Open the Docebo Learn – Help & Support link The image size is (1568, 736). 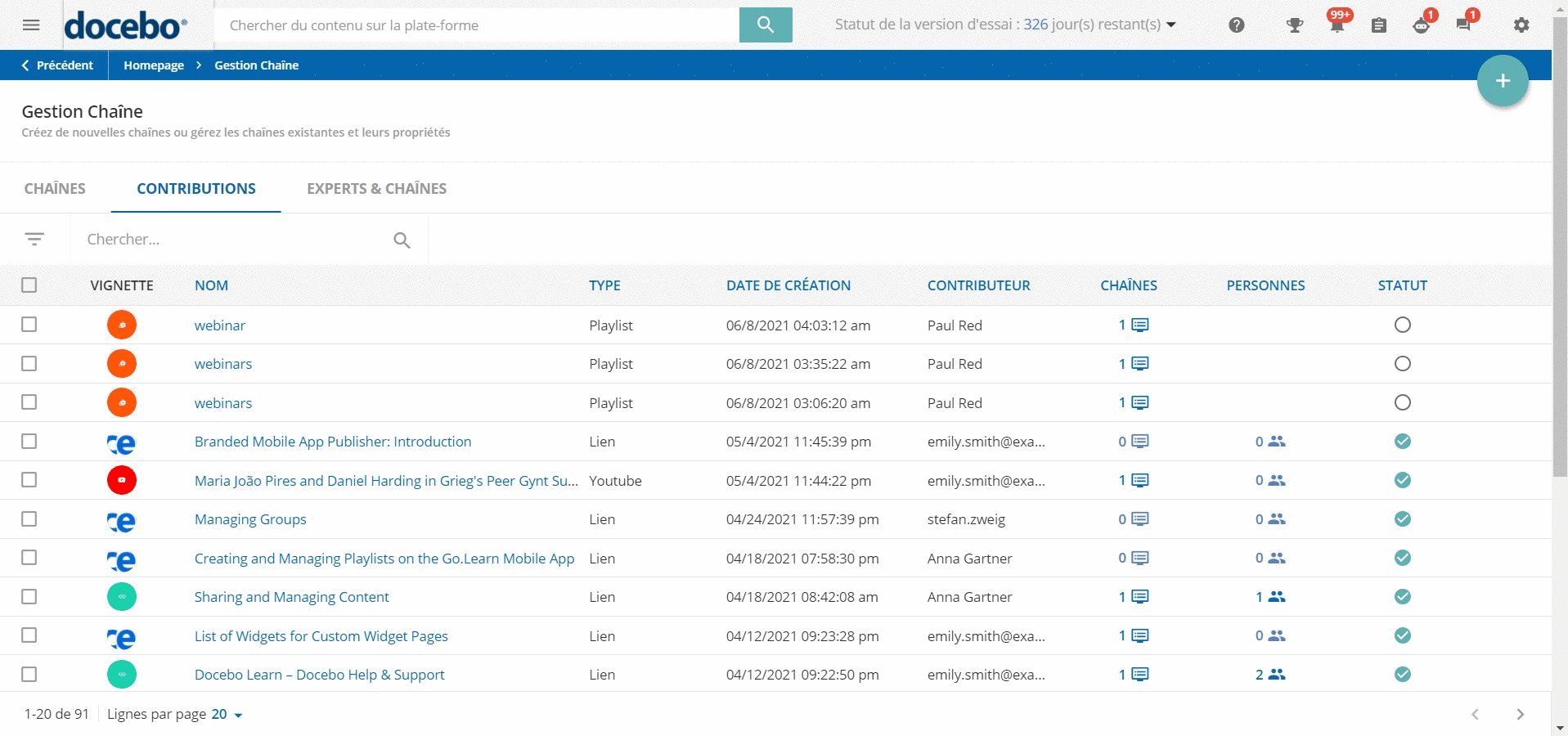coord(319,675)
